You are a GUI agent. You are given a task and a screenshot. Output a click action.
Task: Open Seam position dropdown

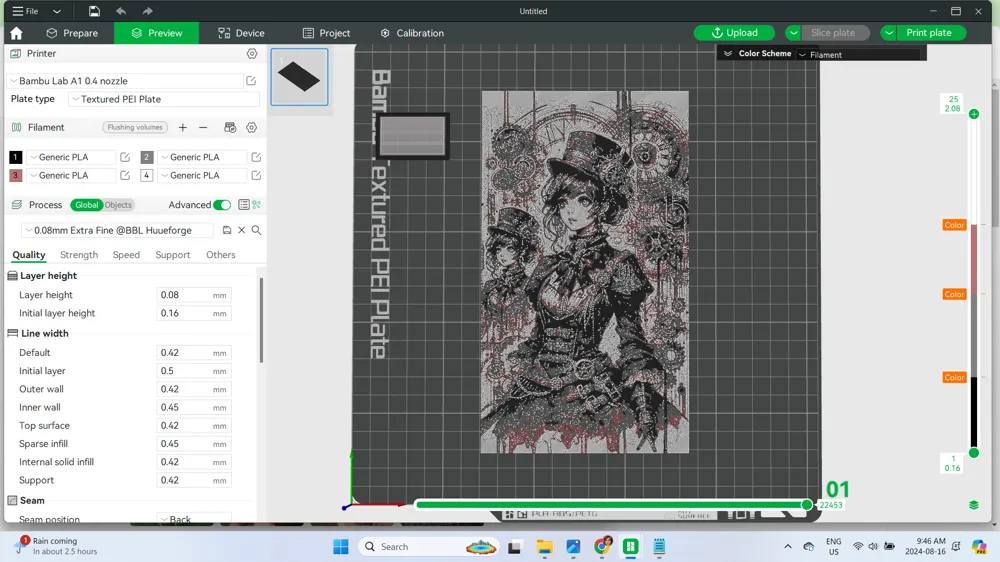click(x=195, y=519)
